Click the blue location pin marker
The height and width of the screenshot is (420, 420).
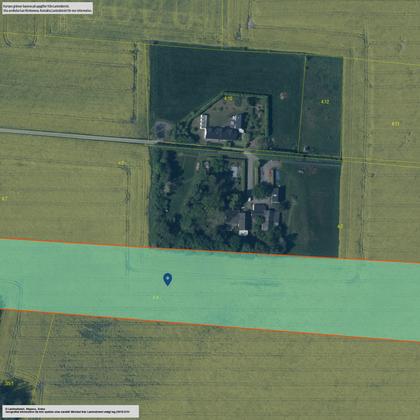[x=167, y=279]
